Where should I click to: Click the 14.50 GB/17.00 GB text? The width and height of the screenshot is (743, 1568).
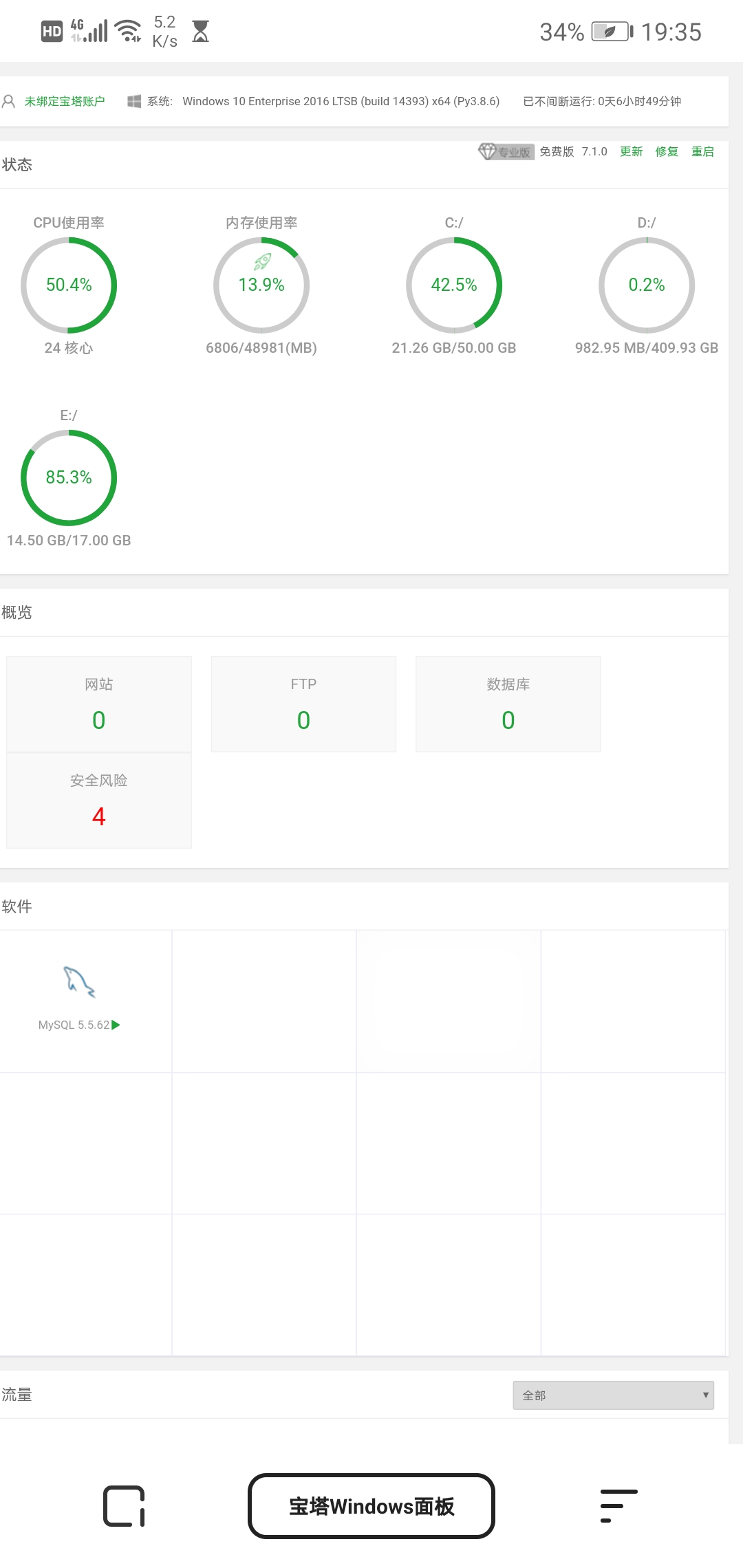coord(69,541)
